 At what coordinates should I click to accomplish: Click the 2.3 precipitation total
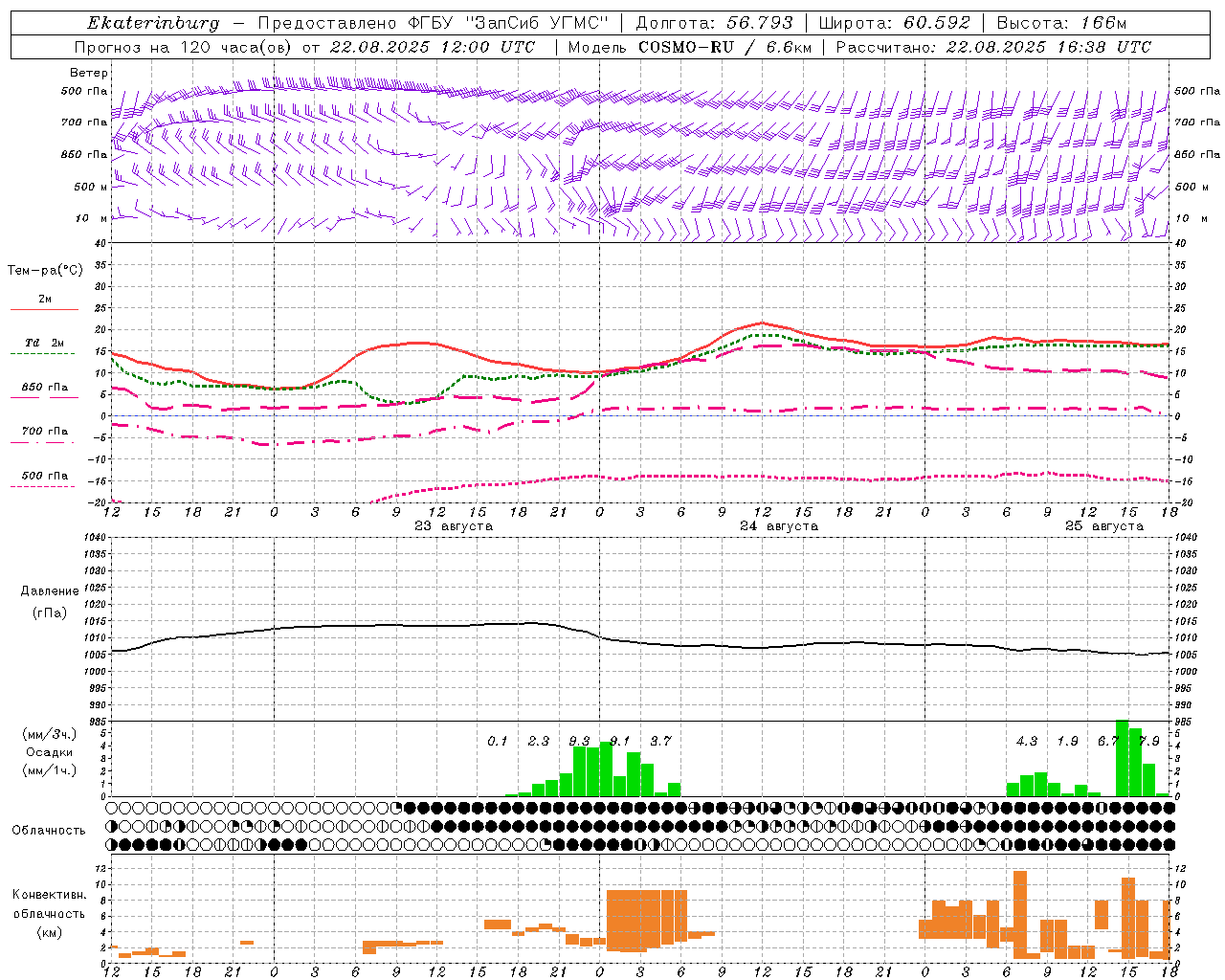point(539,741)
